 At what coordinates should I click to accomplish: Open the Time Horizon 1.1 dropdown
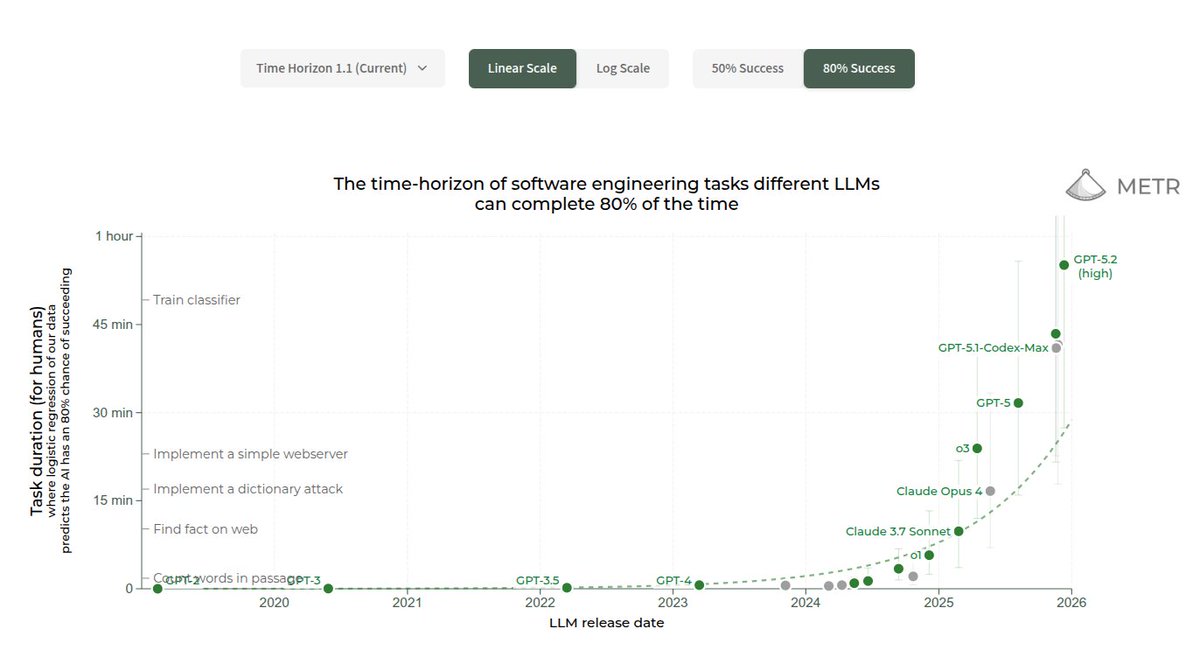click(342, 68)
